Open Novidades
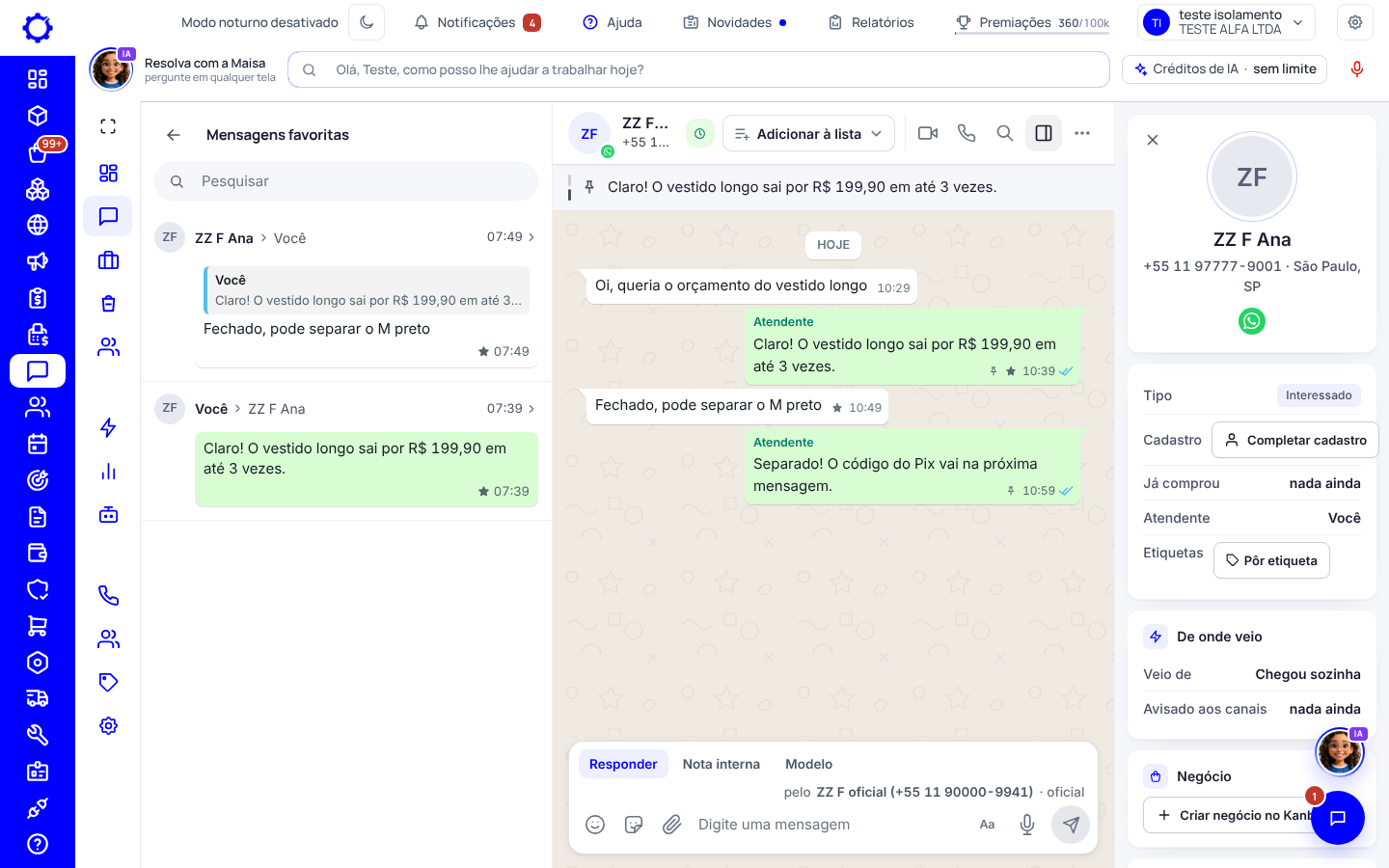The height and width of the screenshot is (868, 1389). tap(735, 22)
